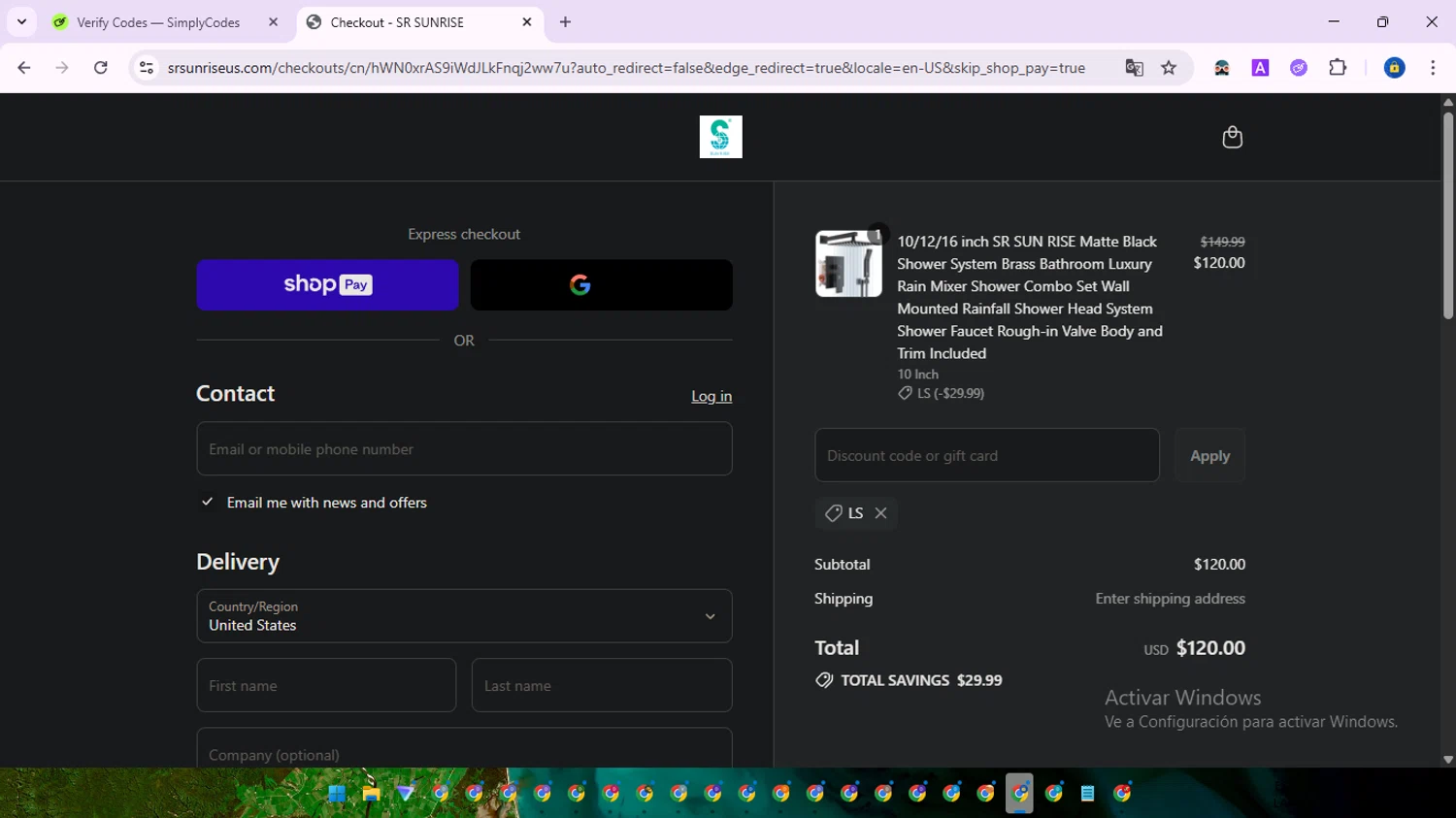Open the Extensions puzzle piece menu

coord(1338,68)
